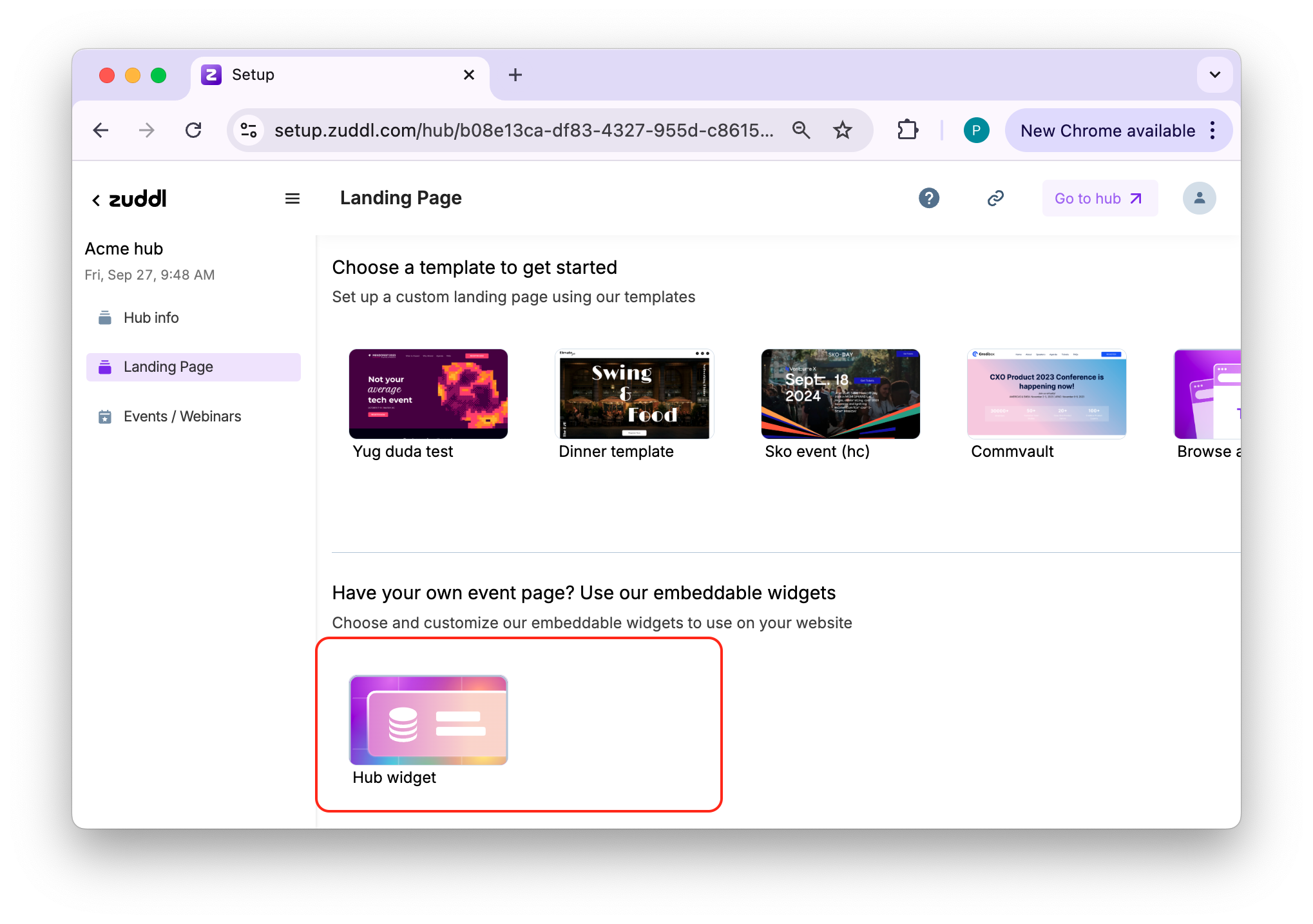
Task: Expand the tab search dropdown arrow
Action: [x=1214, y=75]
